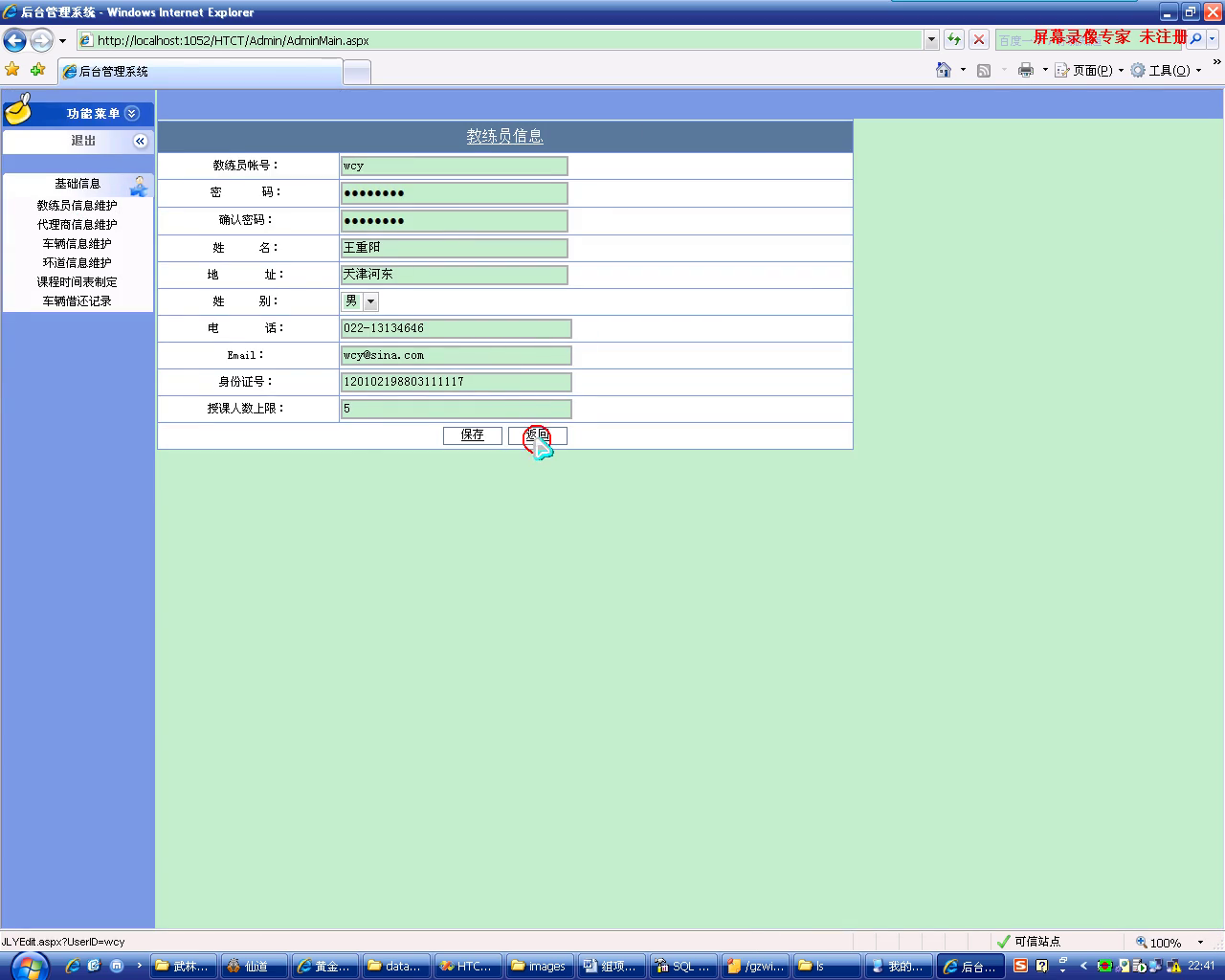Select 教练员信息维护 in sidebar
This screenshot has width=1225, height=980.
pos(77,205)
